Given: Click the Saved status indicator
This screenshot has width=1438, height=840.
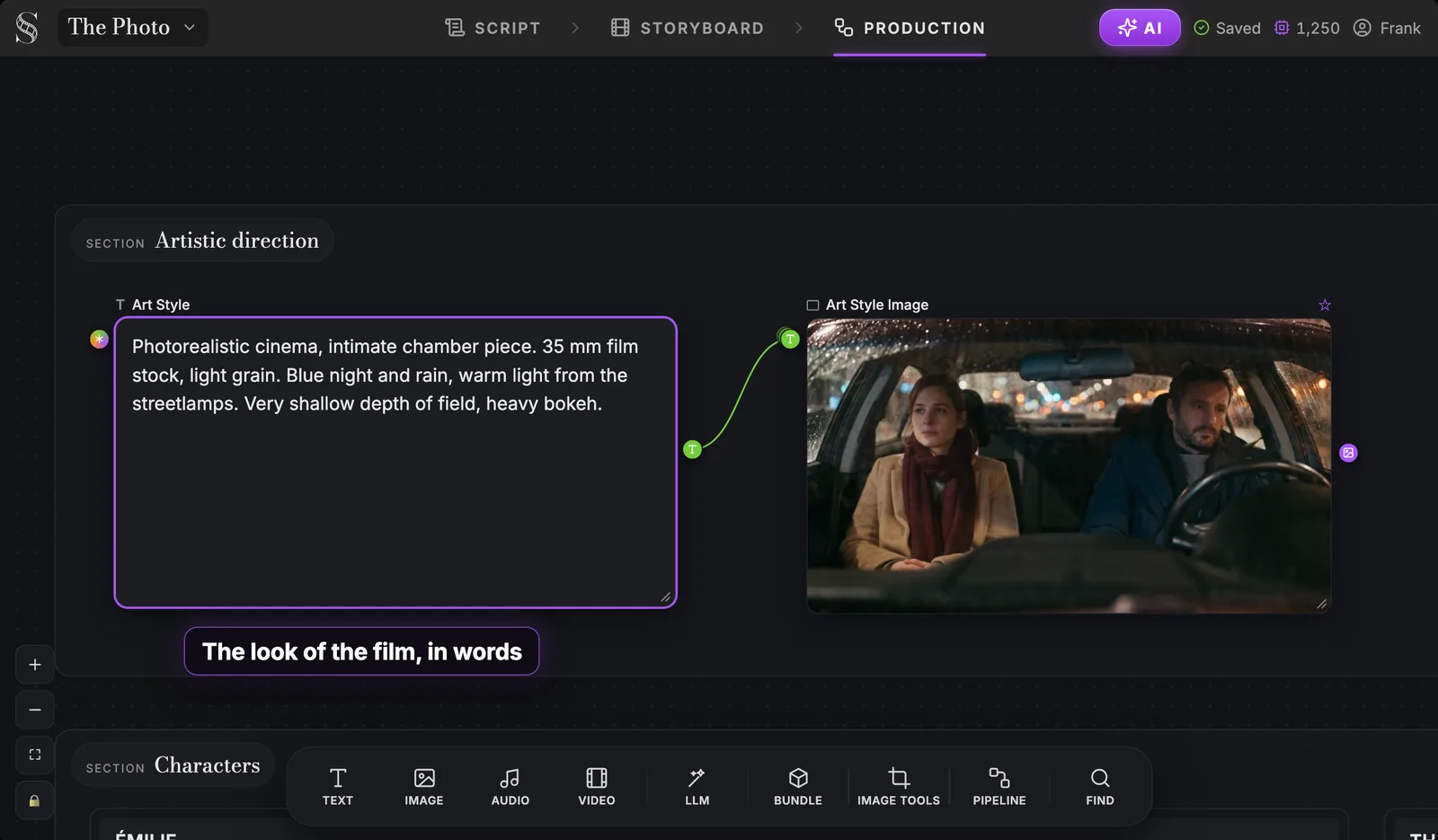Looking at the screenshot, I should coord(1227,28).
